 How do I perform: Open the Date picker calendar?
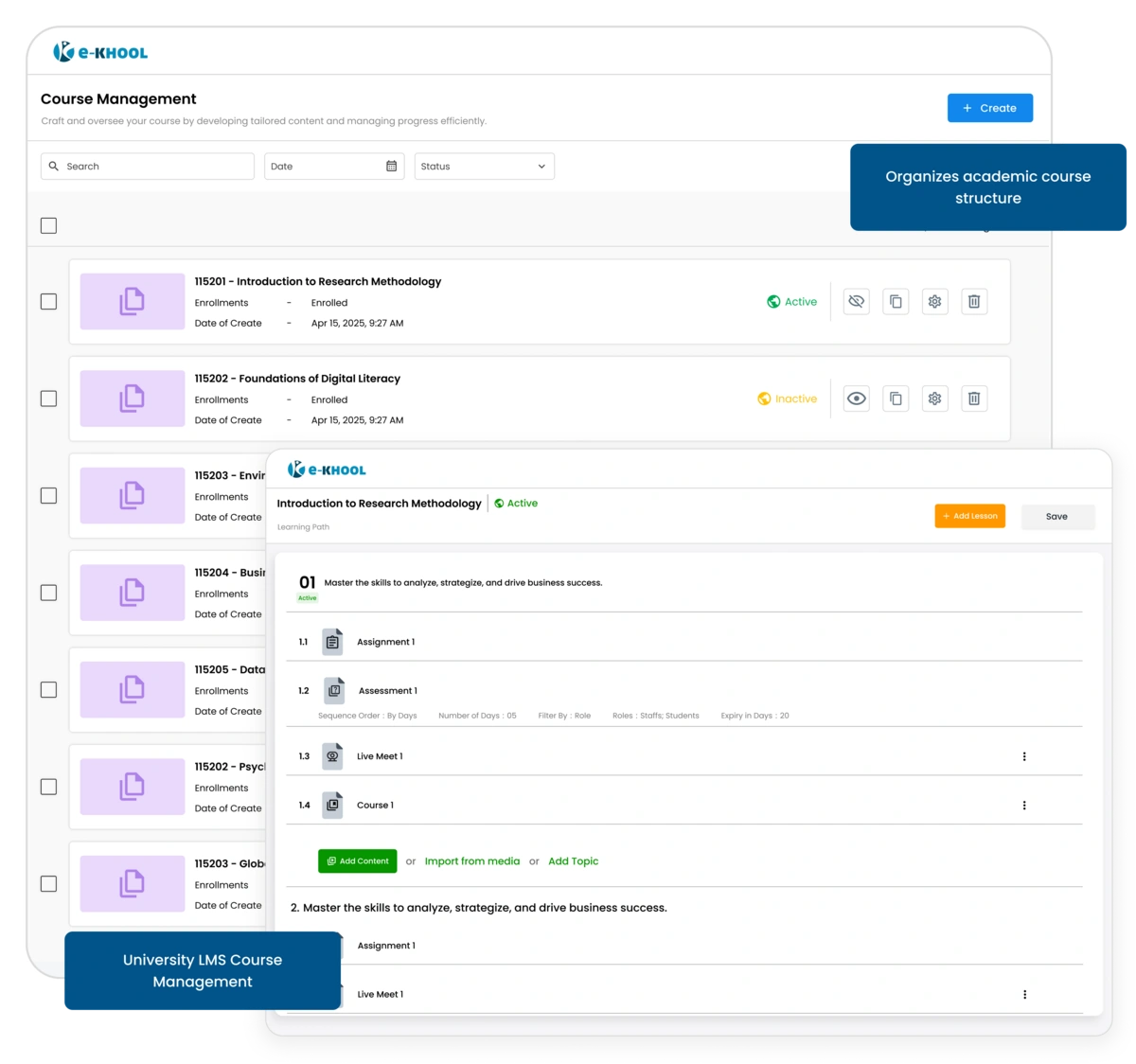pos(390,166)
